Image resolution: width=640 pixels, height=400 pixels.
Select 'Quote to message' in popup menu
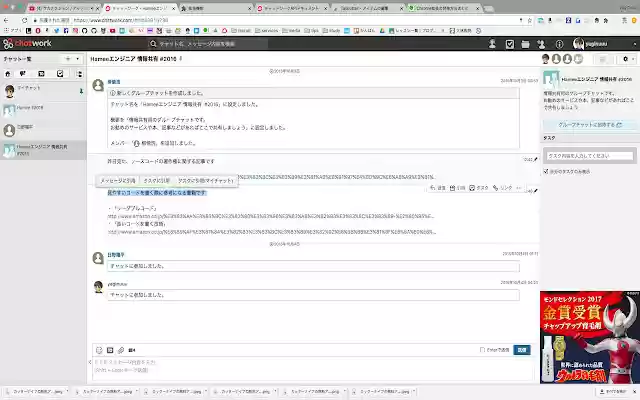tap(118, 180)
